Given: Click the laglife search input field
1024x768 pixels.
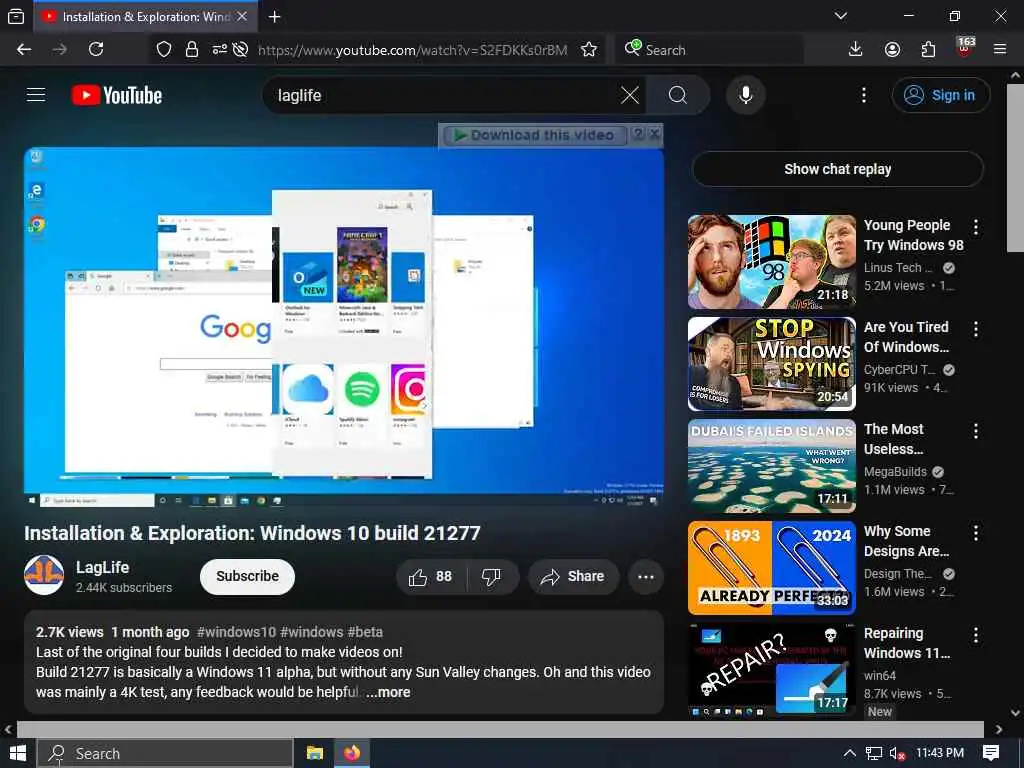Looking at the screenshot, I should 444,95.
